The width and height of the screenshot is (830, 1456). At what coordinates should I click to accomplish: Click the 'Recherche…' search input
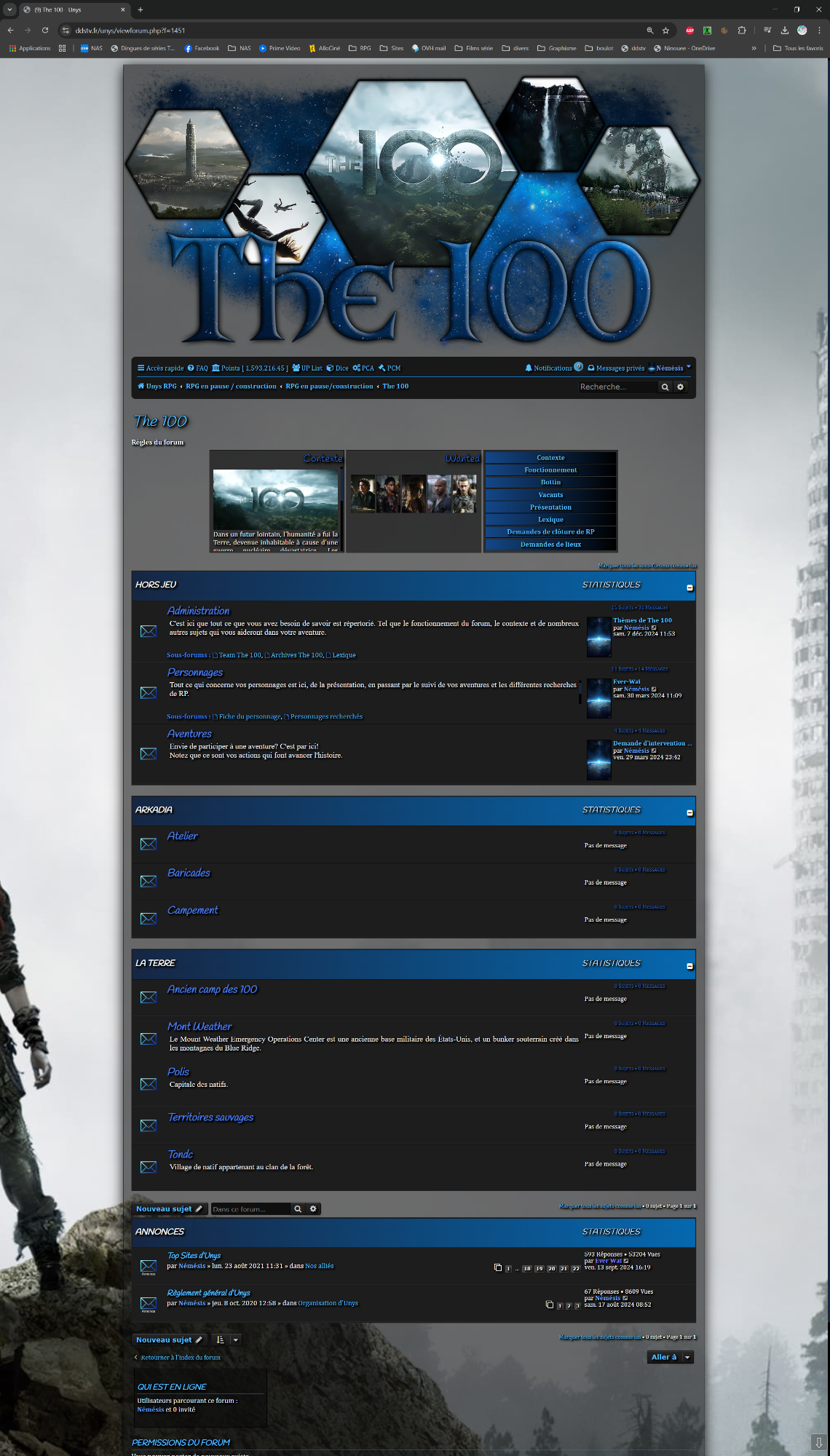617,387
